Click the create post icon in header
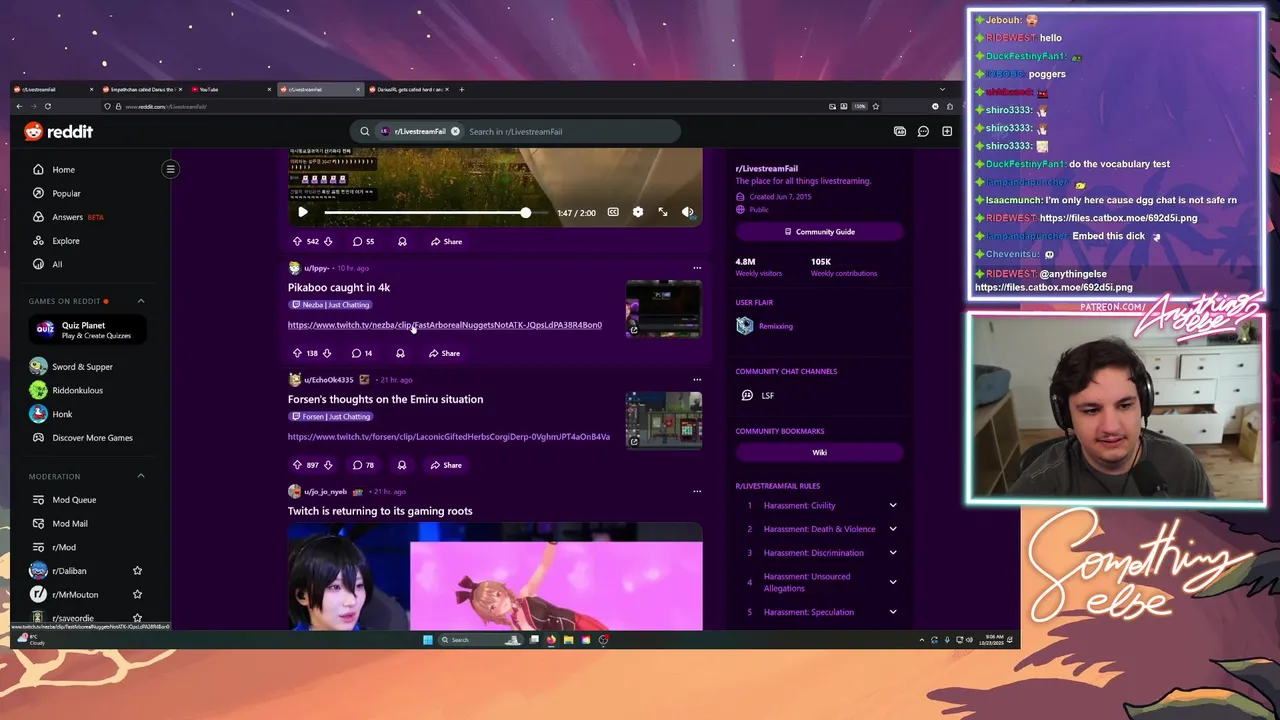Image resolution: width=1280 pixels, height=720 pixels. click(x=947, y=131)
